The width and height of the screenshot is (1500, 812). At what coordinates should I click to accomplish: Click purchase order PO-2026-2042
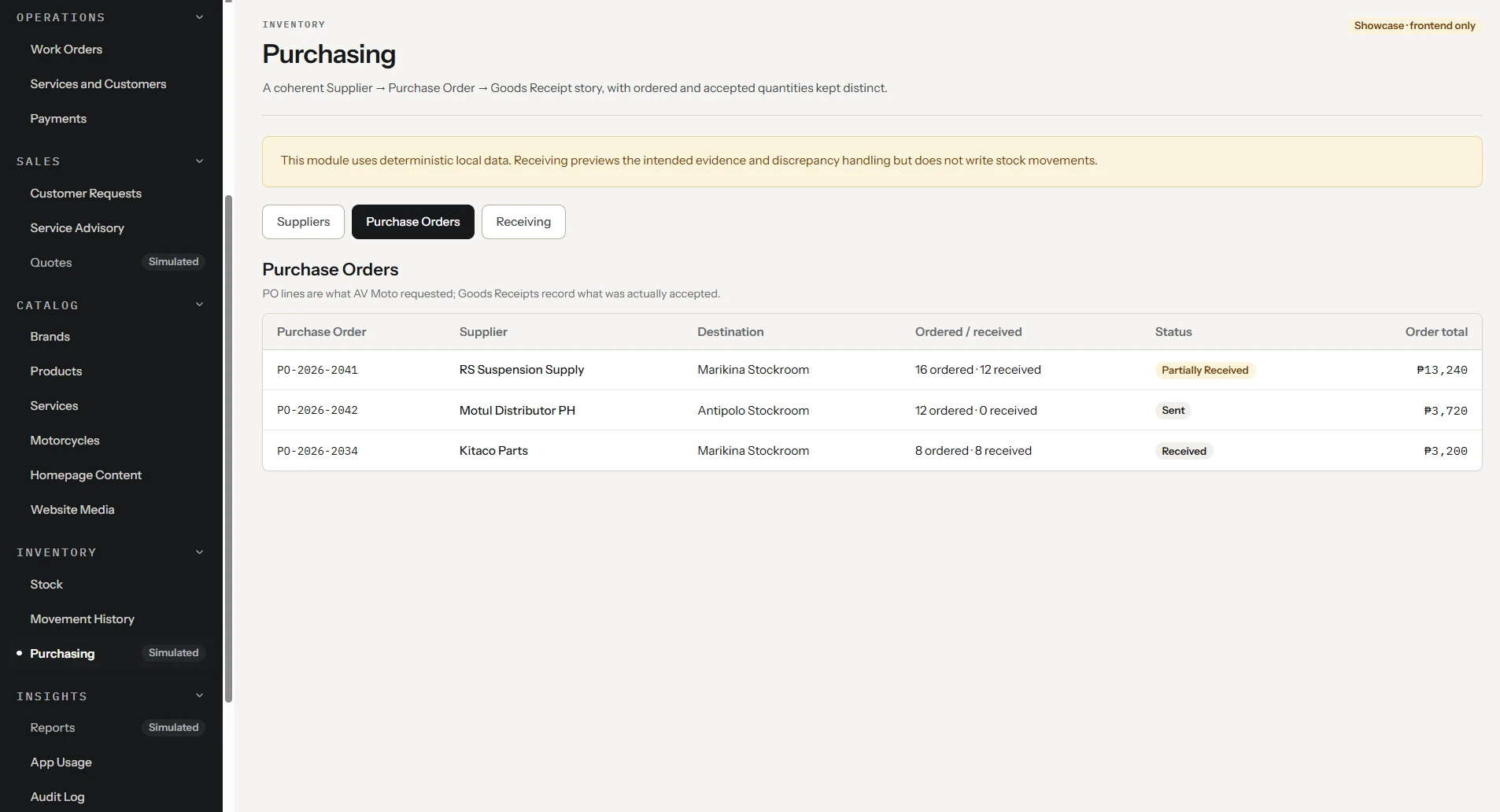pyautogui.click(x=317, y=411)
